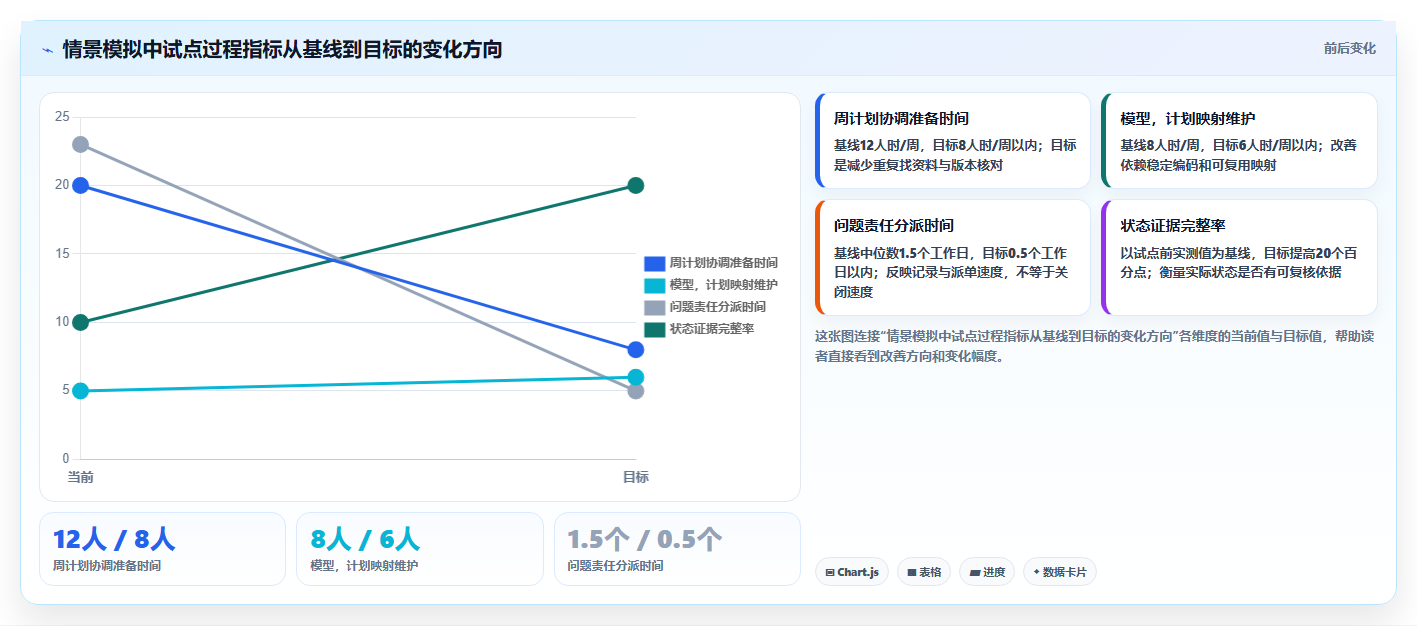Click legend label 模型，计划映射维护
Image resolution: width=1417 pixels, height=626 pixels.
click(x=723, y=285)
